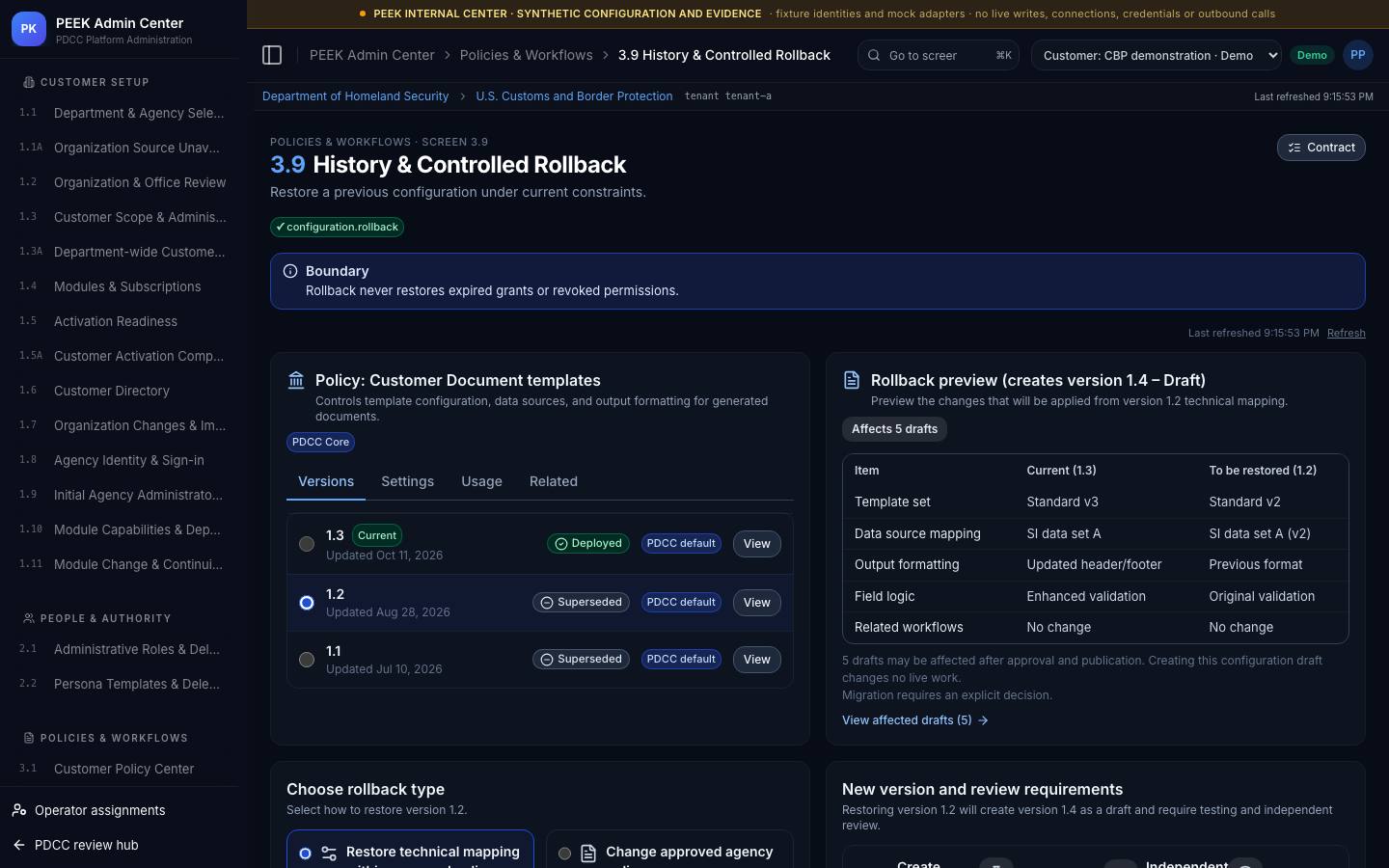The height and width of the screenshot is (868, 1389).
Task: Click Policies & Workflows breadcrumb
Action: [526, 55]
